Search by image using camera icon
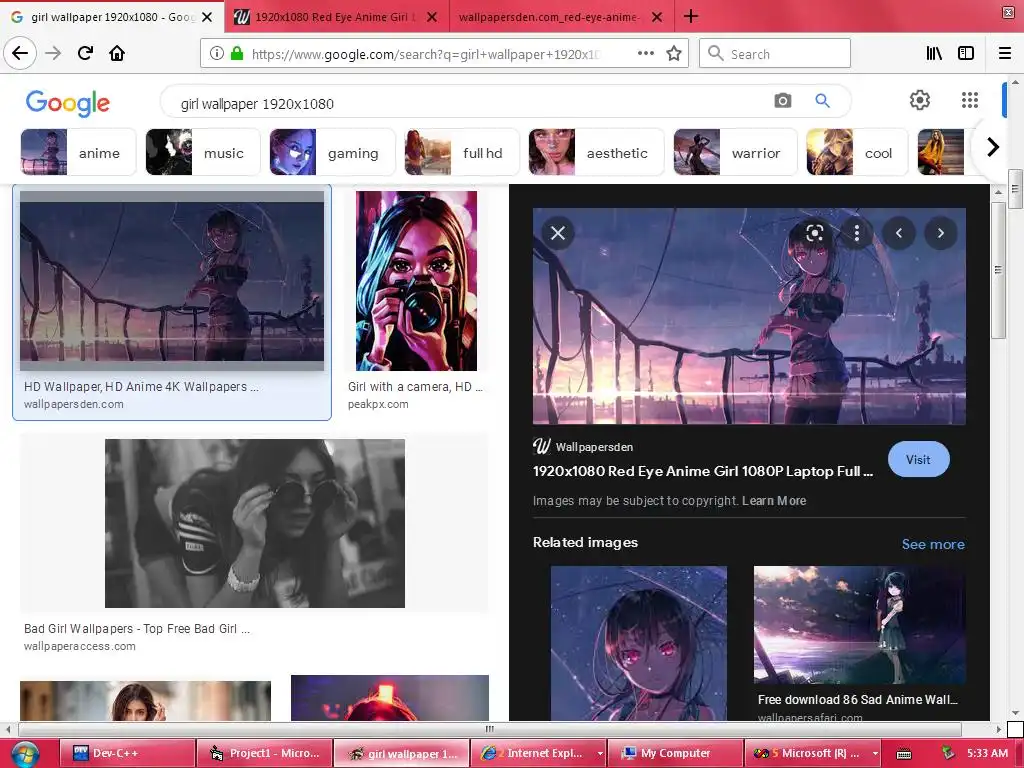1024x768 pixels. (782, 101)
